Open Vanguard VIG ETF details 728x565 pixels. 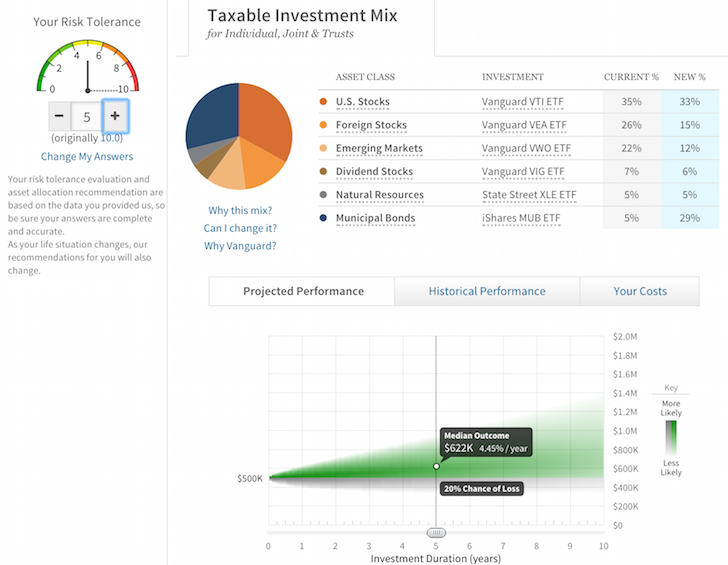[x=523, y=171]
